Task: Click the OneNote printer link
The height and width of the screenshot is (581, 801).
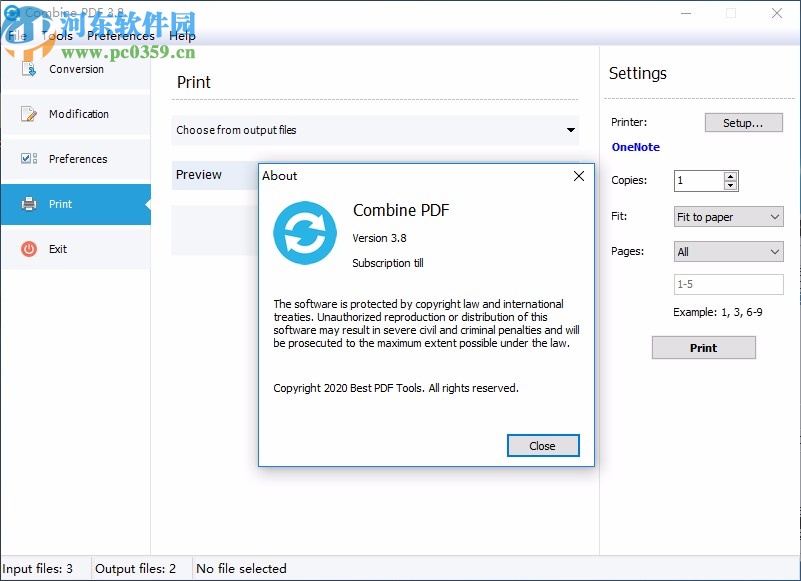Action: coord(635,147)
